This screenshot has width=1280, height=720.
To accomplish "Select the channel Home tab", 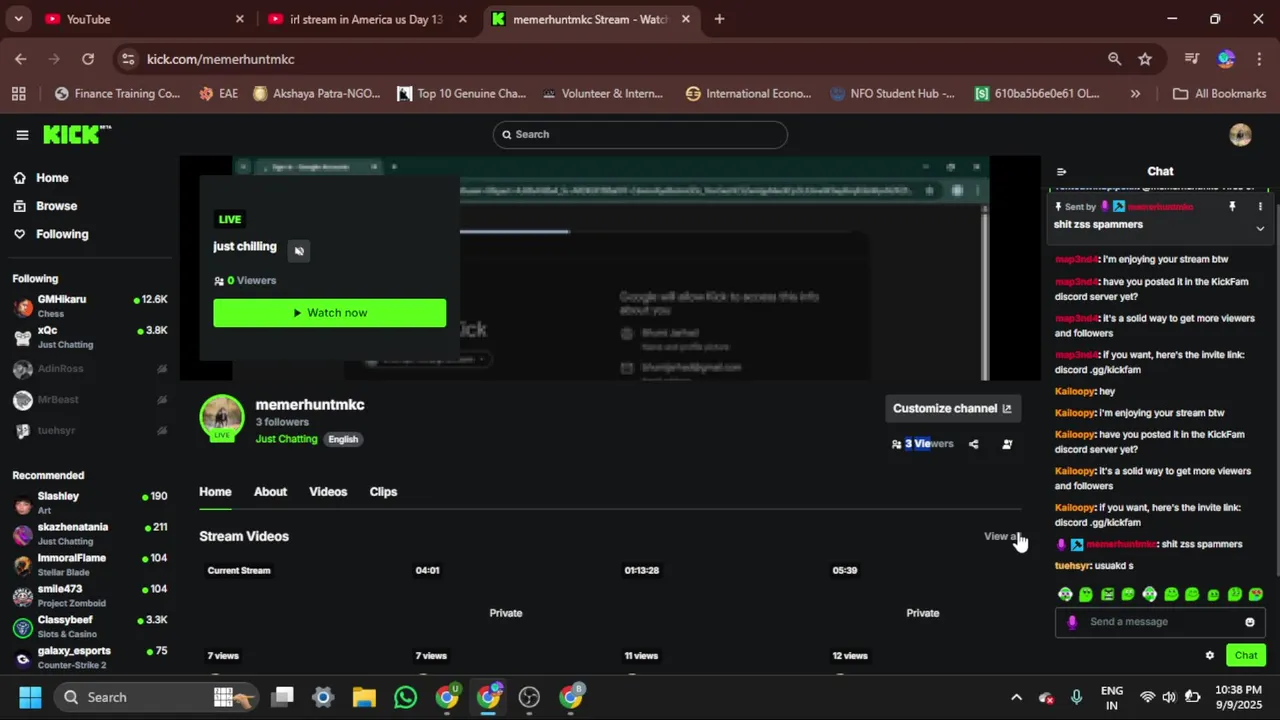I will (215, 492).
